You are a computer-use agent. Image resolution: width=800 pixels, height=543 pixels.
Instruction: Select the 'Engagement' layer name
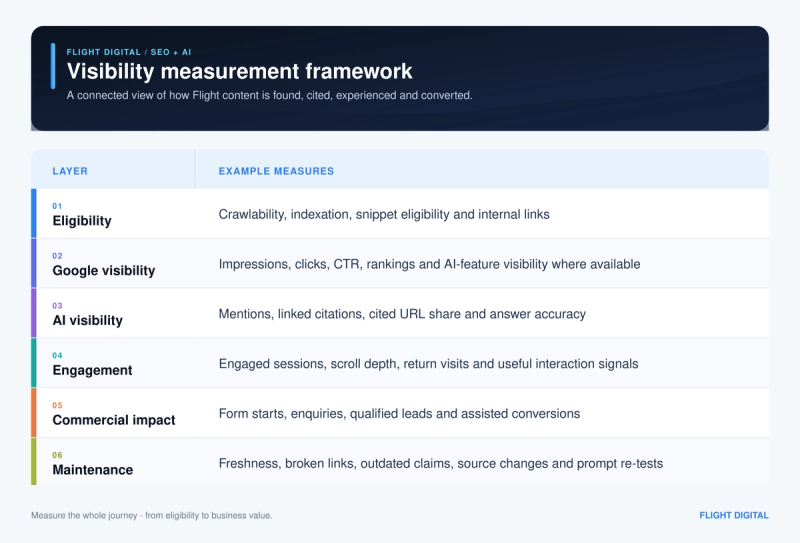coord(92,370)
